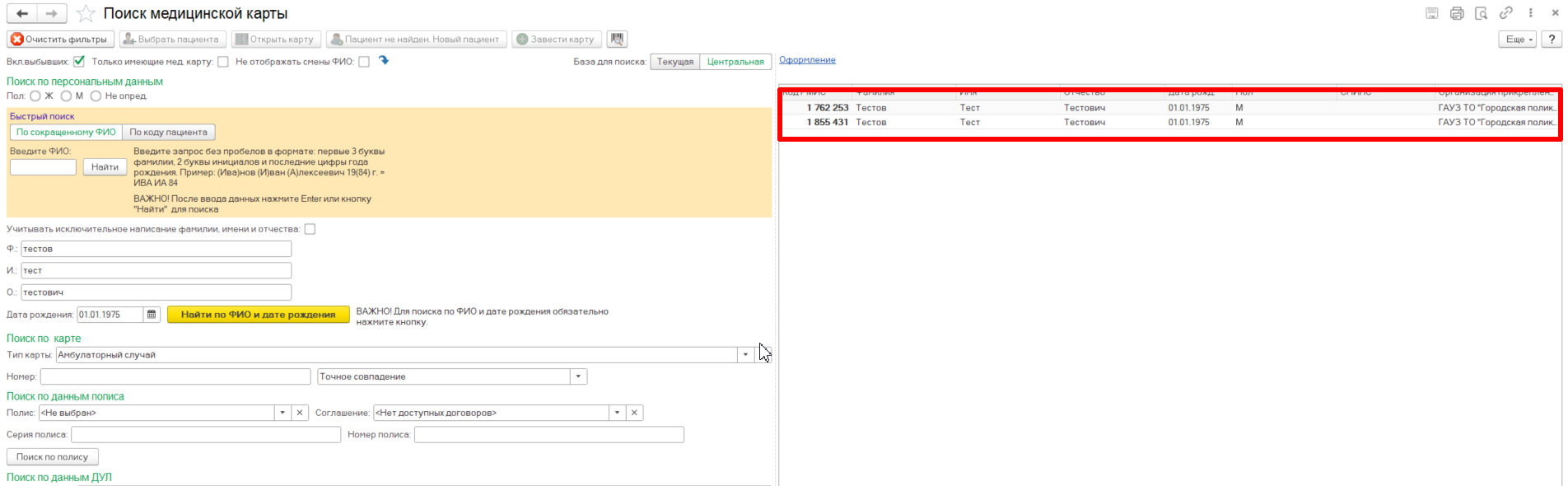The height and width of the screenshot is (486, 1568).
Task: Open calendar picker for Дата рождения
Action: tap(152, 315)
